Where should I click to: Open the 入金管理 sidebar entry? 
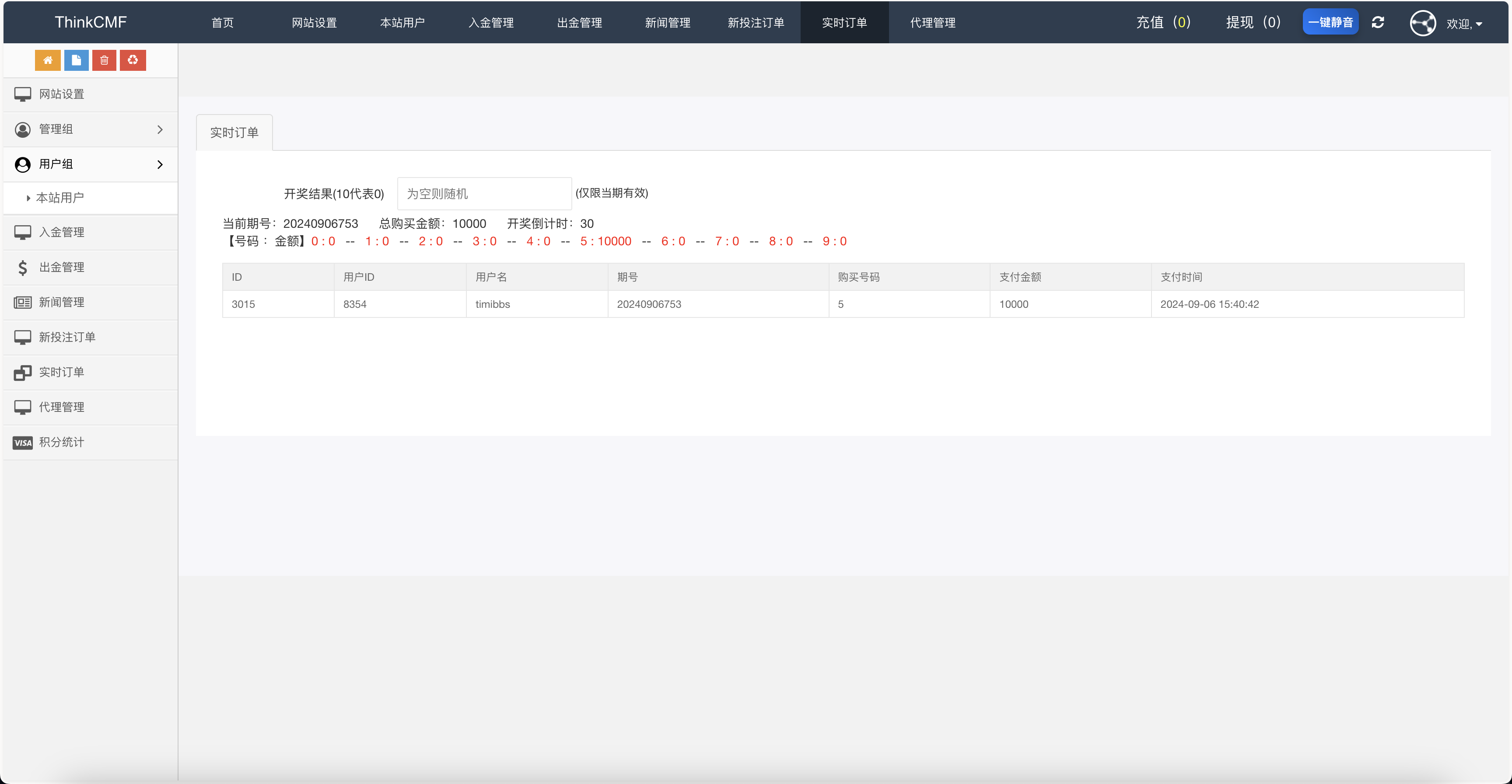[x=62, y=232]
